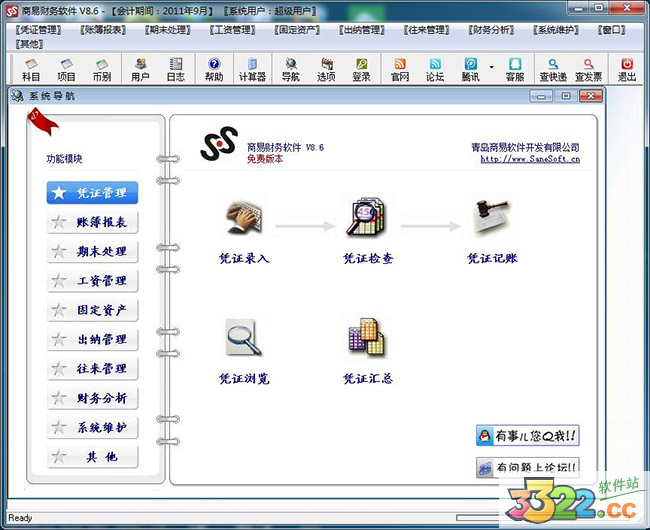Open the 凭证浏览 voucher browse icon
The width and height of the screenshot is (650, 530).
(x=244, y=337)
